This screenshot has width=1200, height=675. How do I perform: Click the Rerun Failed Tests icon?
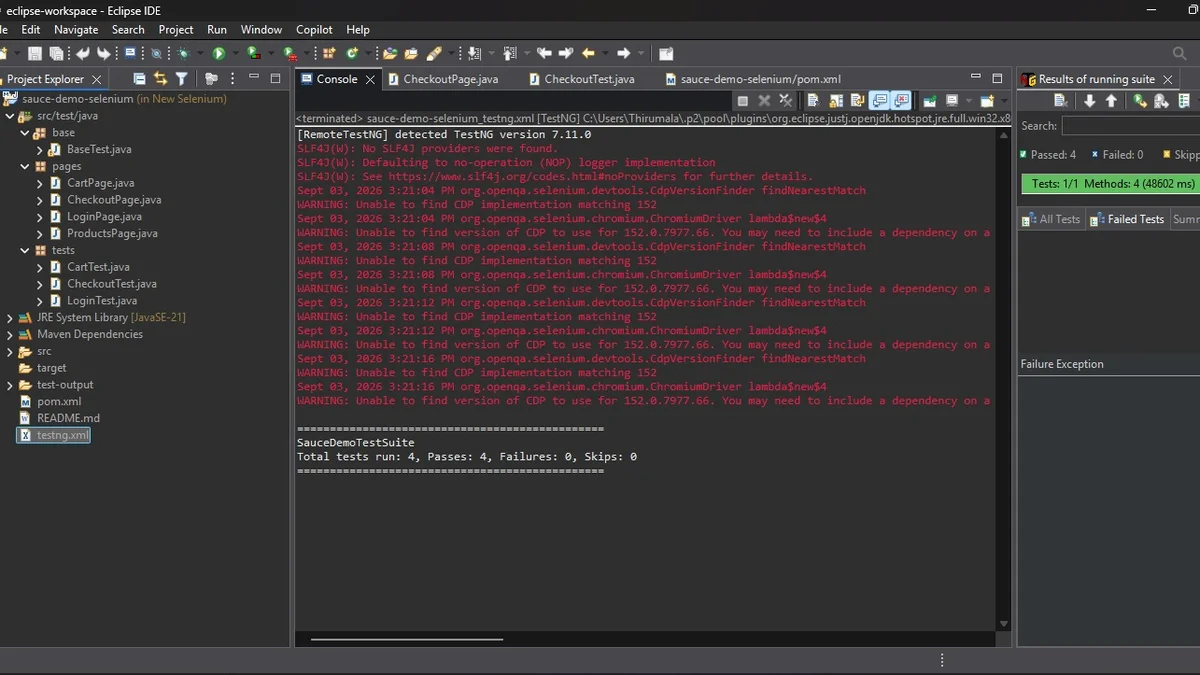coord(1162,101)
